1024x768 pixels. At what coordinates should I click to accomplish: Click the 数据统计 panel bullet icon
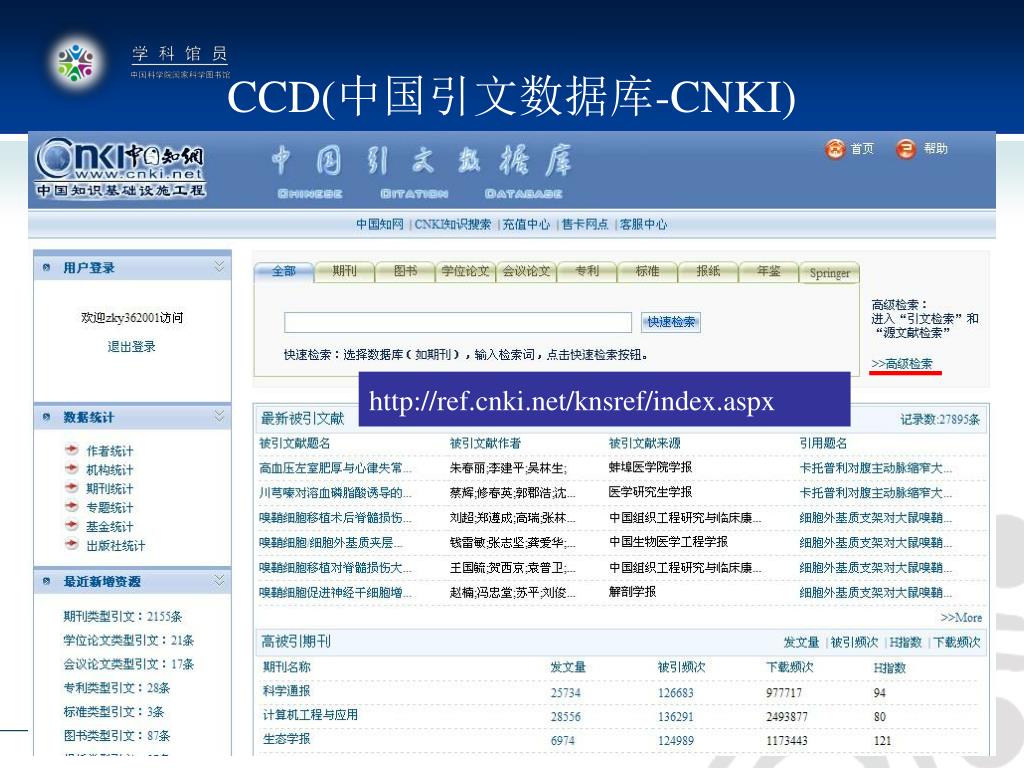46,417
